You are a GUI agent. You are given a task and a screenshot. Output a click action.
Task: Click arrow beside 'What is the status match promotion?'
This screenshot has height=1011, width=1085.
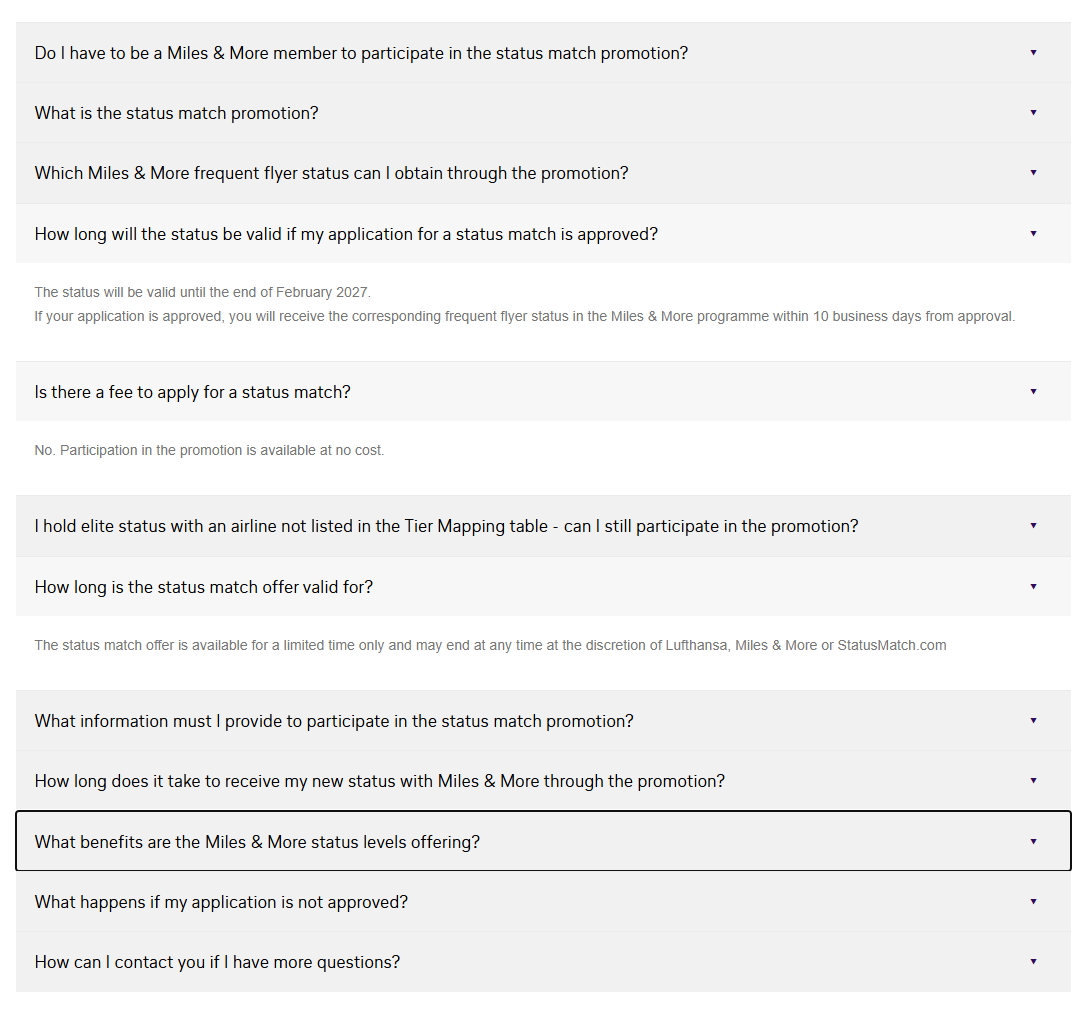click(1033, 112)
